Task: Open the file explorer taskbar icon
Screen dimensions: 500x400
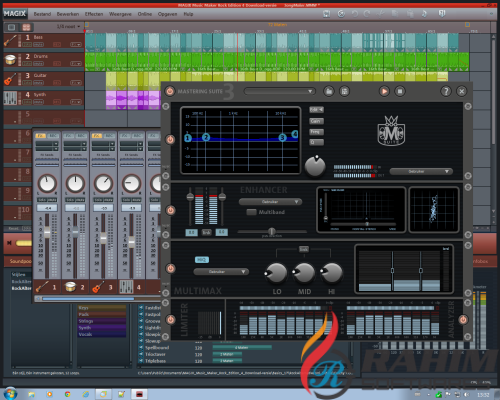Action: (x=32, y=394)
